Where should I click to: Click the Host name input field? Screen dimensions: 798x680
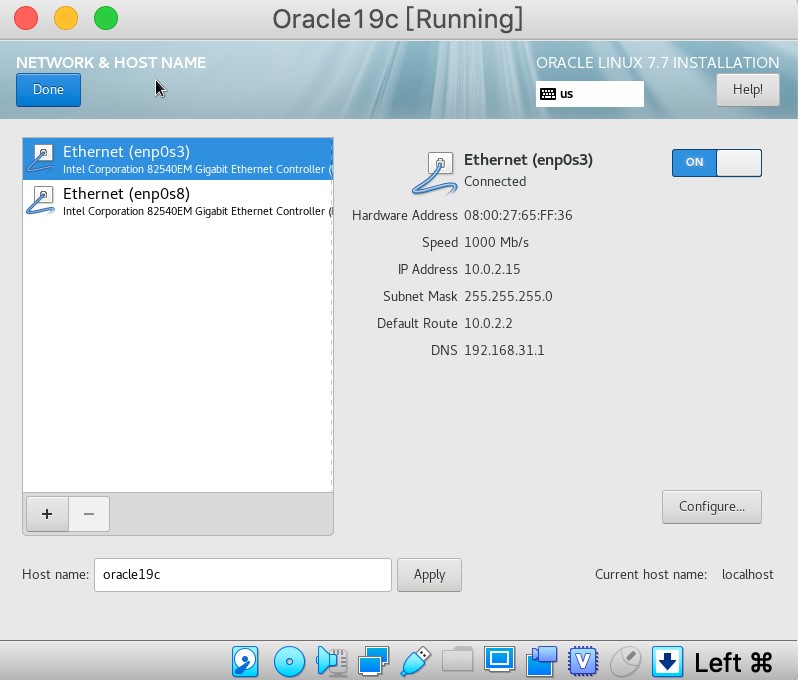coord(243,575)
